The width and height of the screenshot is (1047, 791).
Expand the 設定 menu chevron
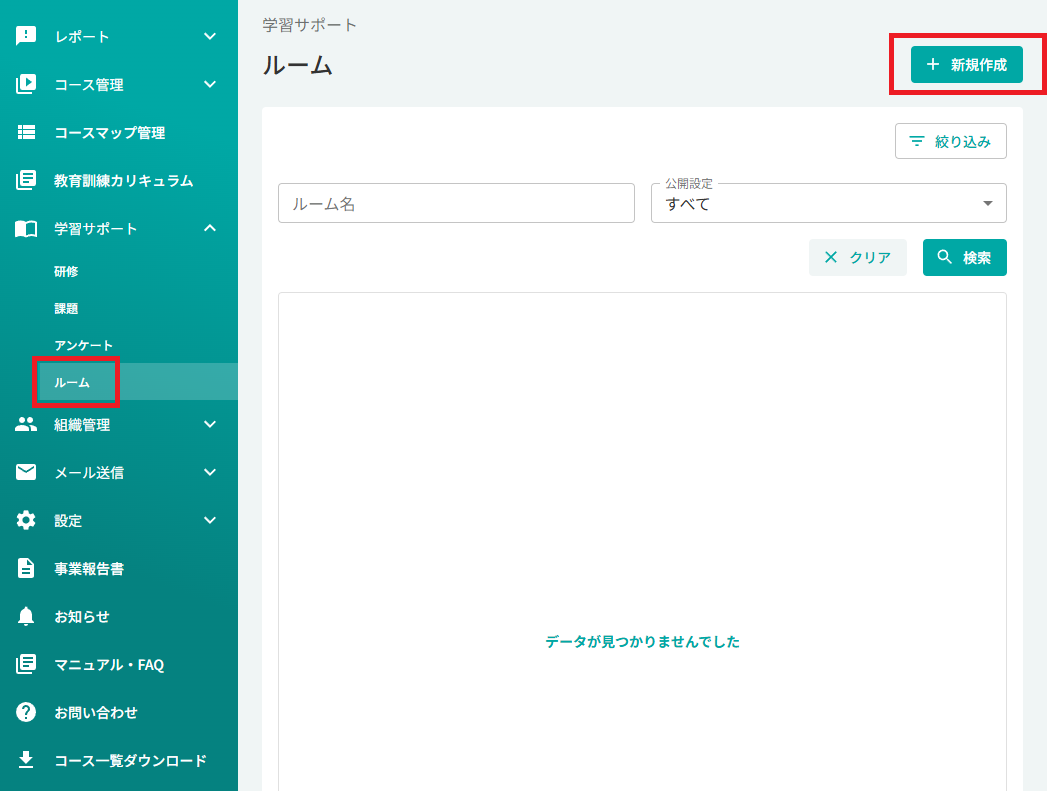210,520
